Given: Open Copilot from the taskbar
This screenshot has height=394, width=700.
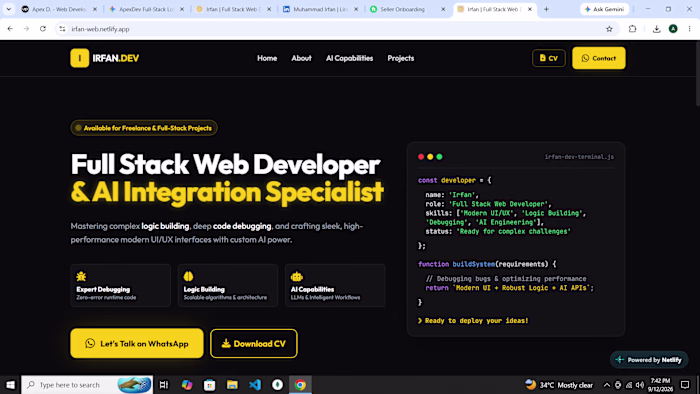Looking at the screenshot, I should coord(187,385).
